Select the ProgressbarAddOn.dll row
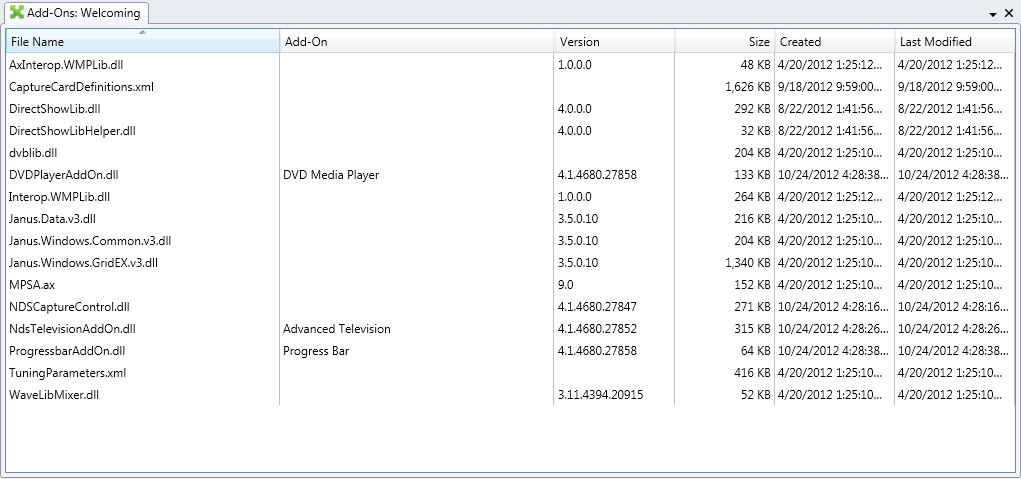The width and height of the screenshot is (1021, 479). (67, 351)
